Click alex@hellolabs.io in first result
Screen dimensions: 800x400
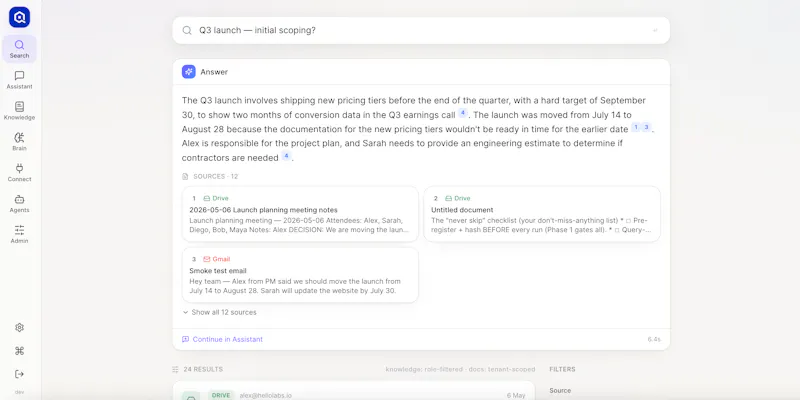point(265,395)
